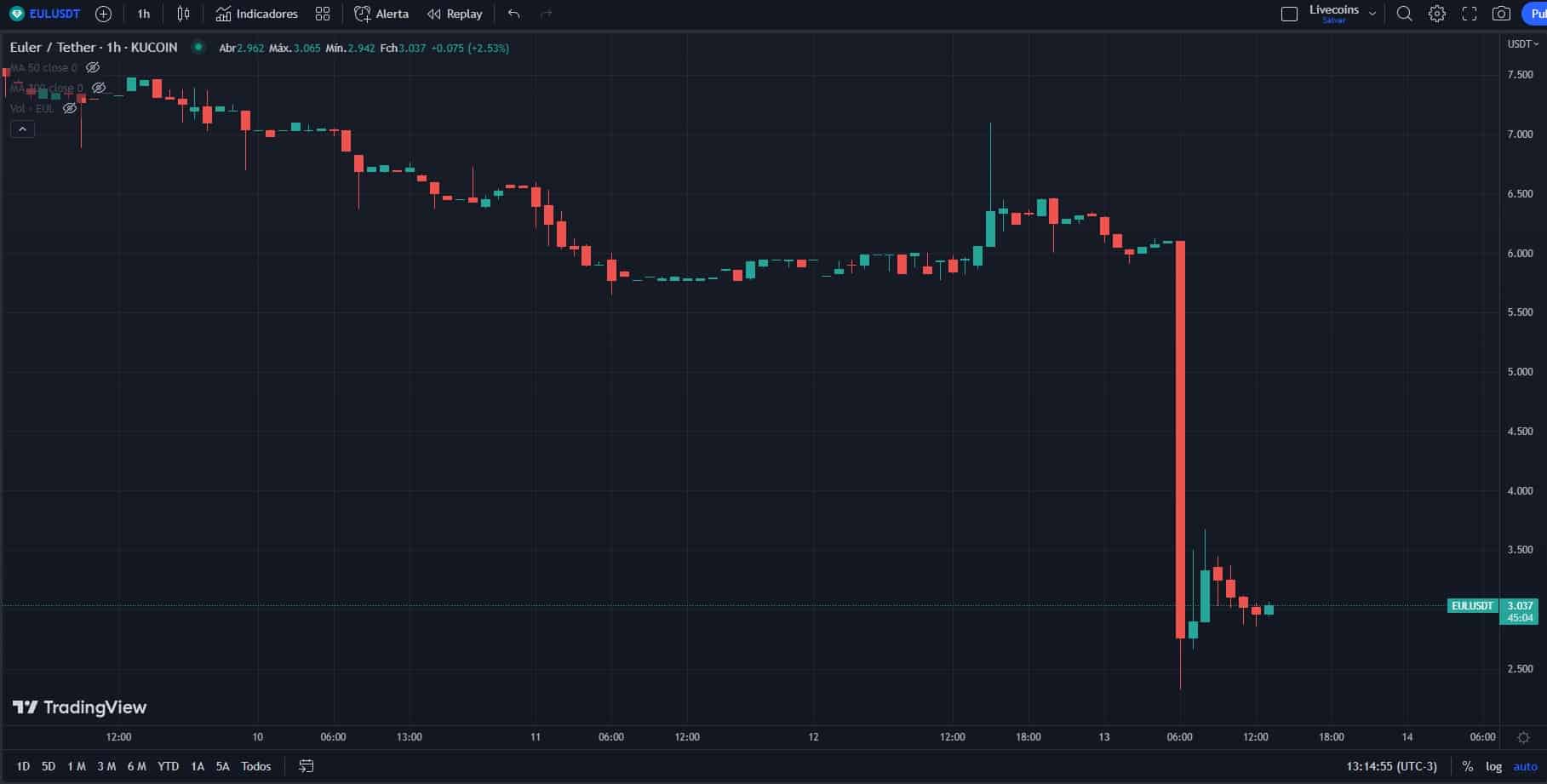Open the USDT currency dropdown
Image resolution: width=1547 pixels, height=784 pixels.
tap(1523, 44)
